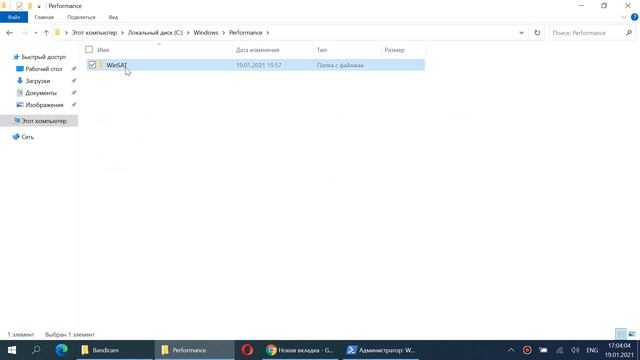Image resolution: width=640 pixels, height=360 pixels.
Task: Open the Поделиться ribbon tab
Action: [x=81, y=17]
